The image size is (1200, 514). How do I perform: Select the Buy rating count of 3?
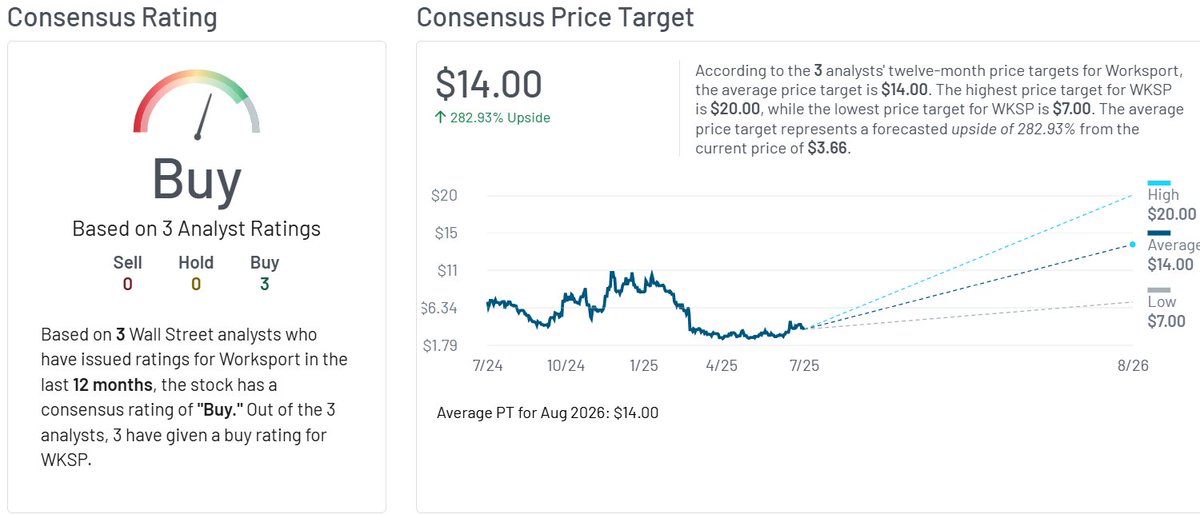point(265,284)
